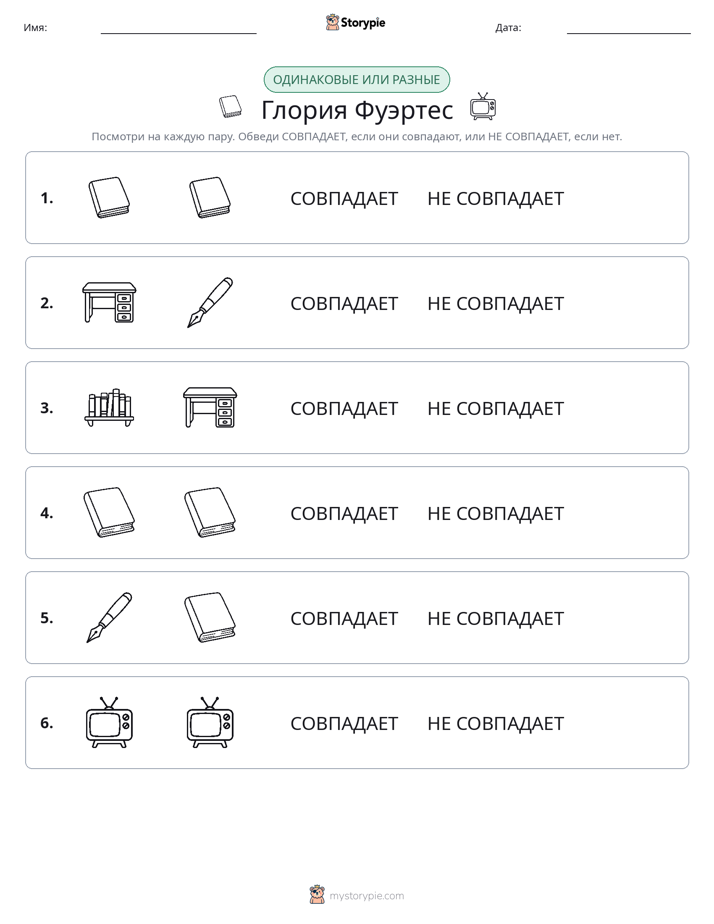Click the desk icon in row 2
The height and width of the screenshot is (924, 714).
click(109, 302)
